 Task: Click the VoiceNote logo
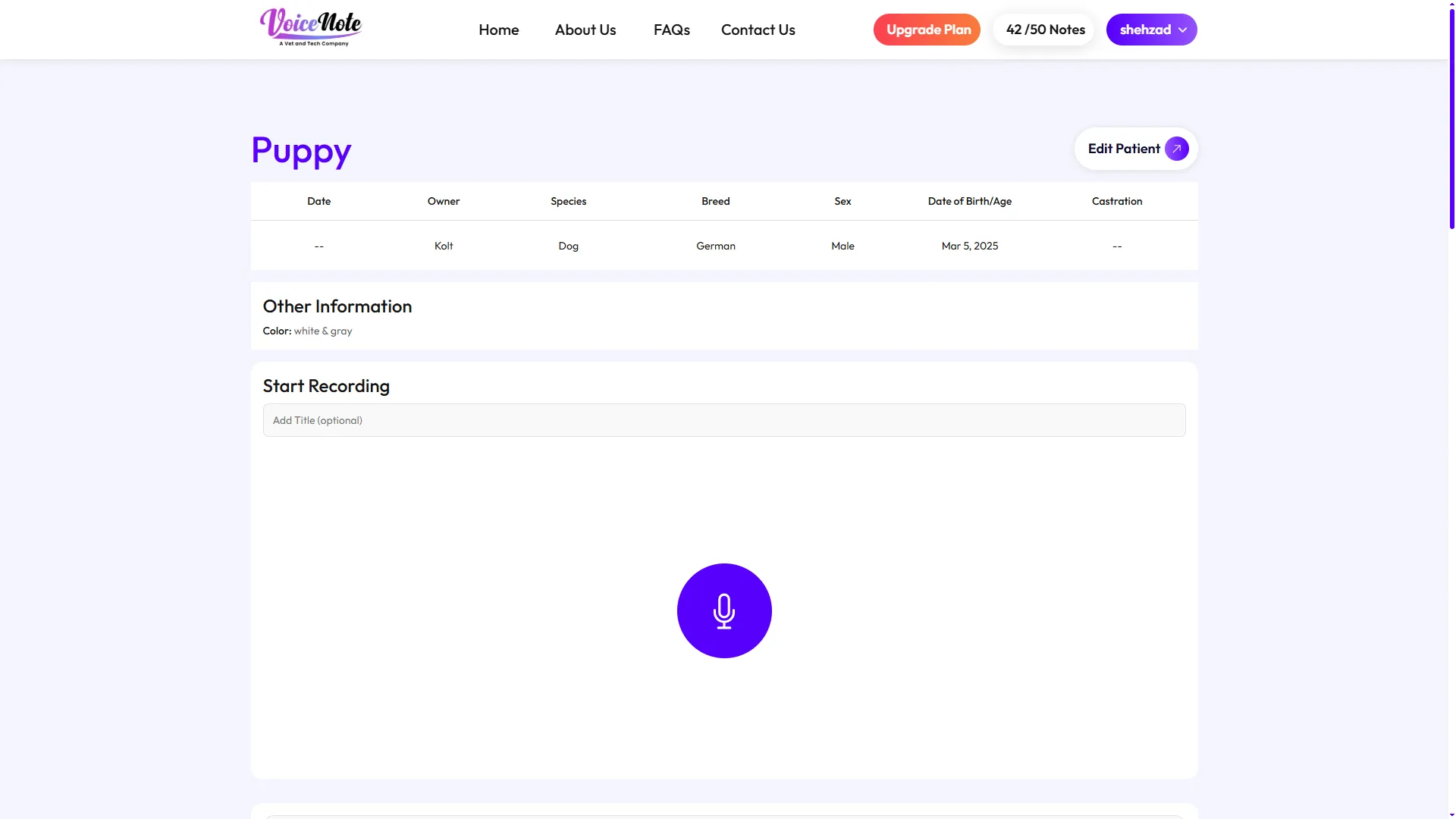tap(311, 28)
